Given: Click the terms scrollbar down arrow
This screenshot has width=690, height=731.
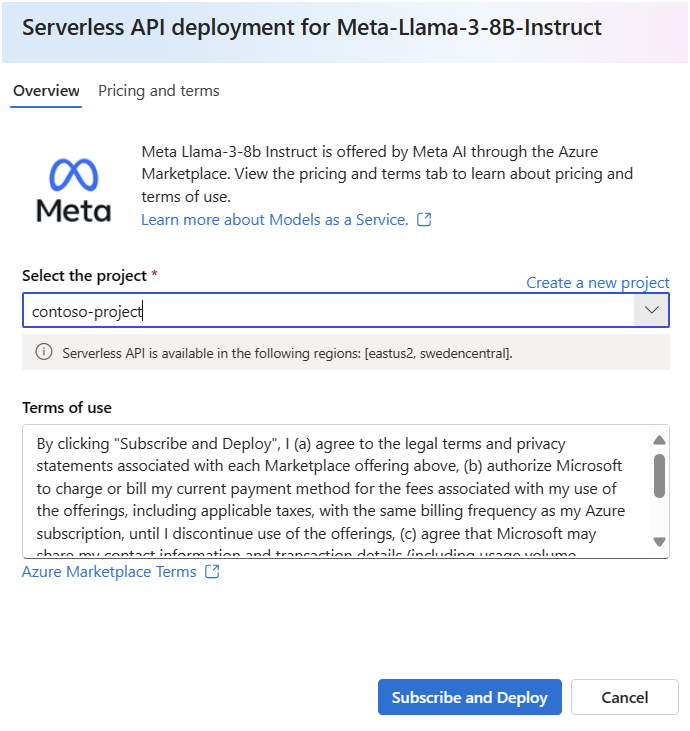Looking at the screenshot, I should point(659,542).
